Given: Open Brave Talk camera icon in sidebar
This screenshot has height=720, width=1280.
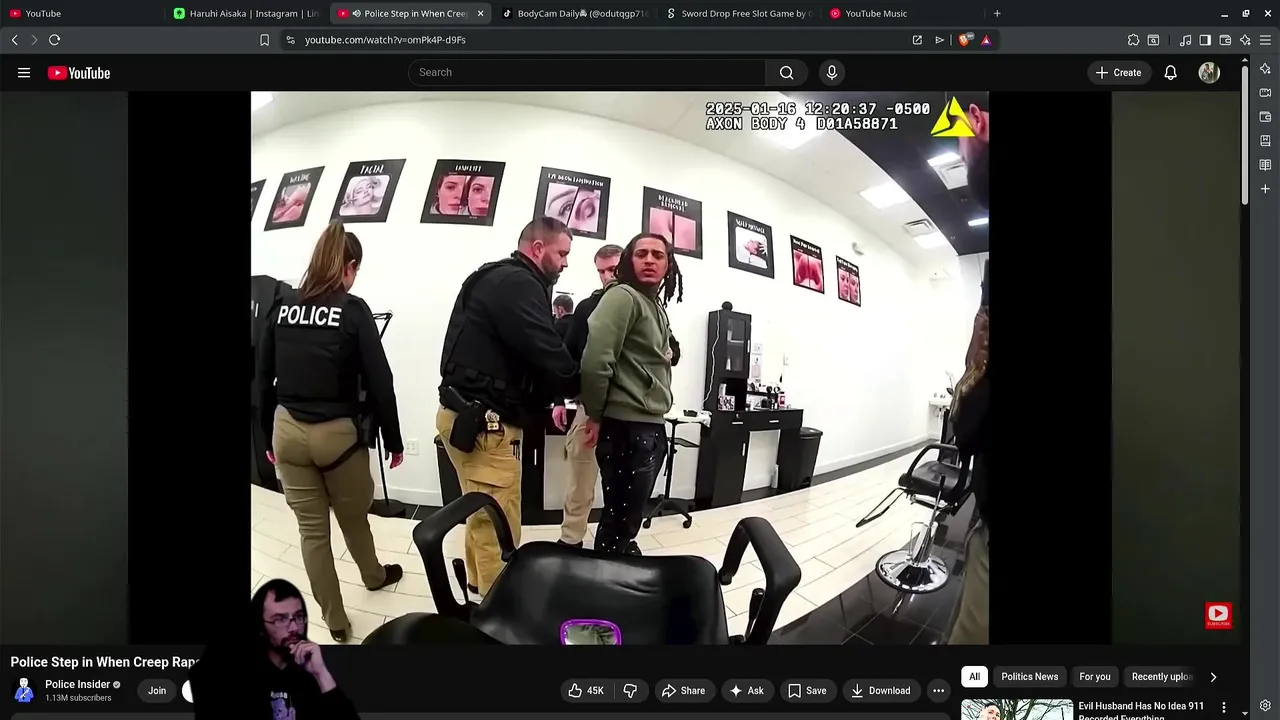Looking at the screenshot, I should pyautogui.click(x=1265, y=93).
